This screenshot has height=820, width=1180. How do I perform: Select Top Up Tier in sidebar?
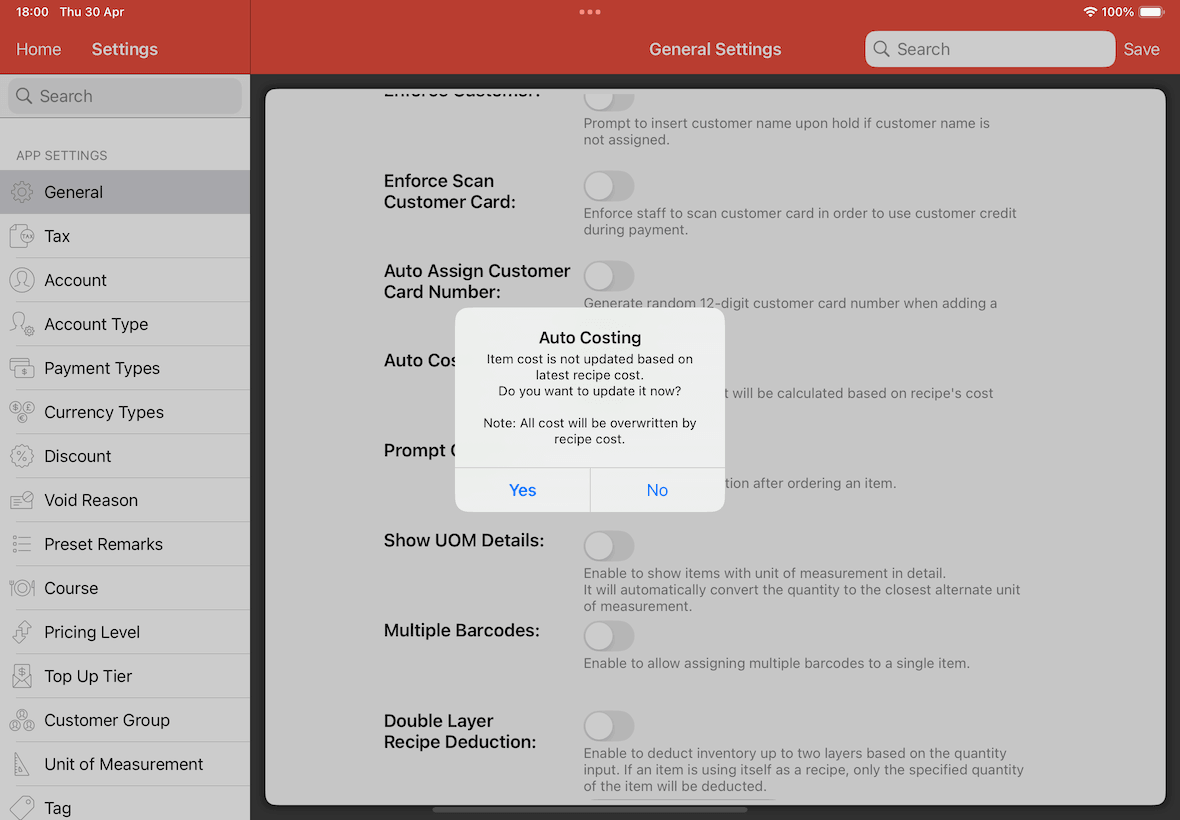coord(125,676)
